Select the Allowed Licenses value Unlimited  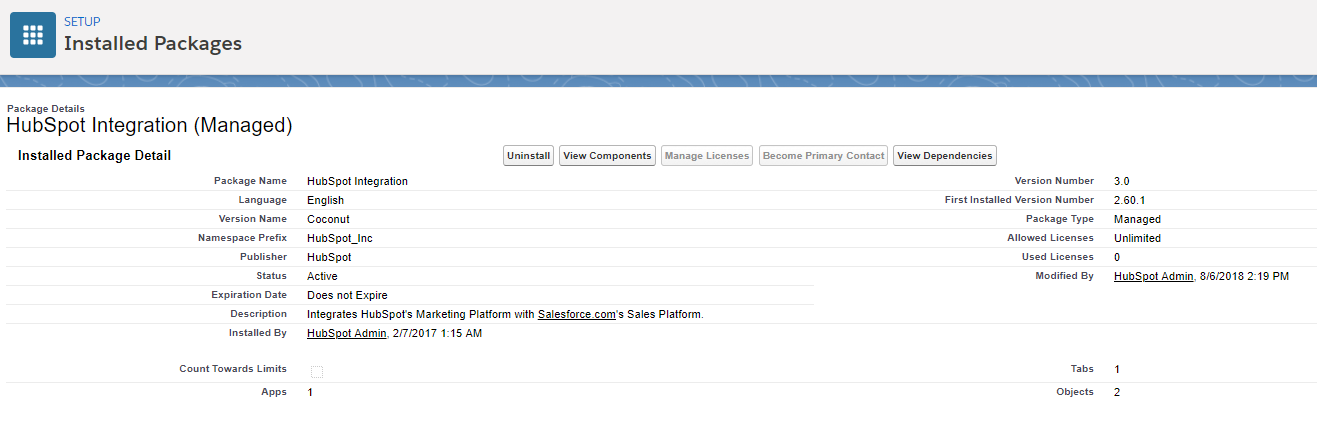point(1138,238)
